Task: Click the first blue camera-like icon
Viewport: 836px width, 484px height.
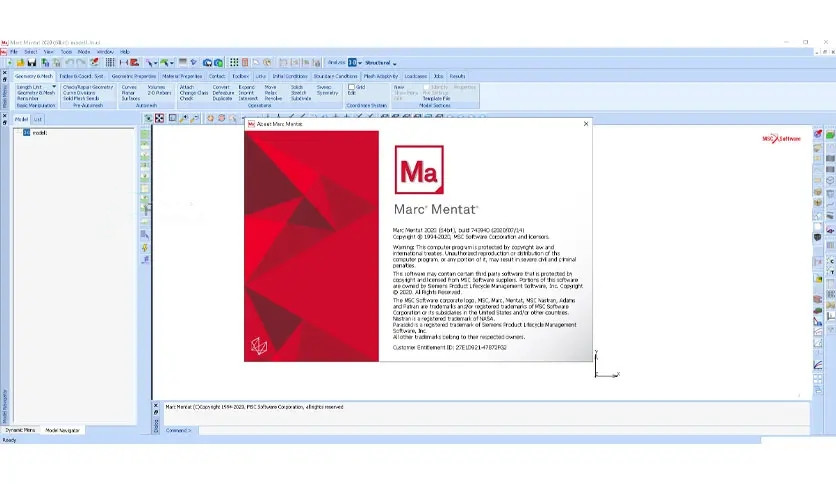Action: coord(207,62)
